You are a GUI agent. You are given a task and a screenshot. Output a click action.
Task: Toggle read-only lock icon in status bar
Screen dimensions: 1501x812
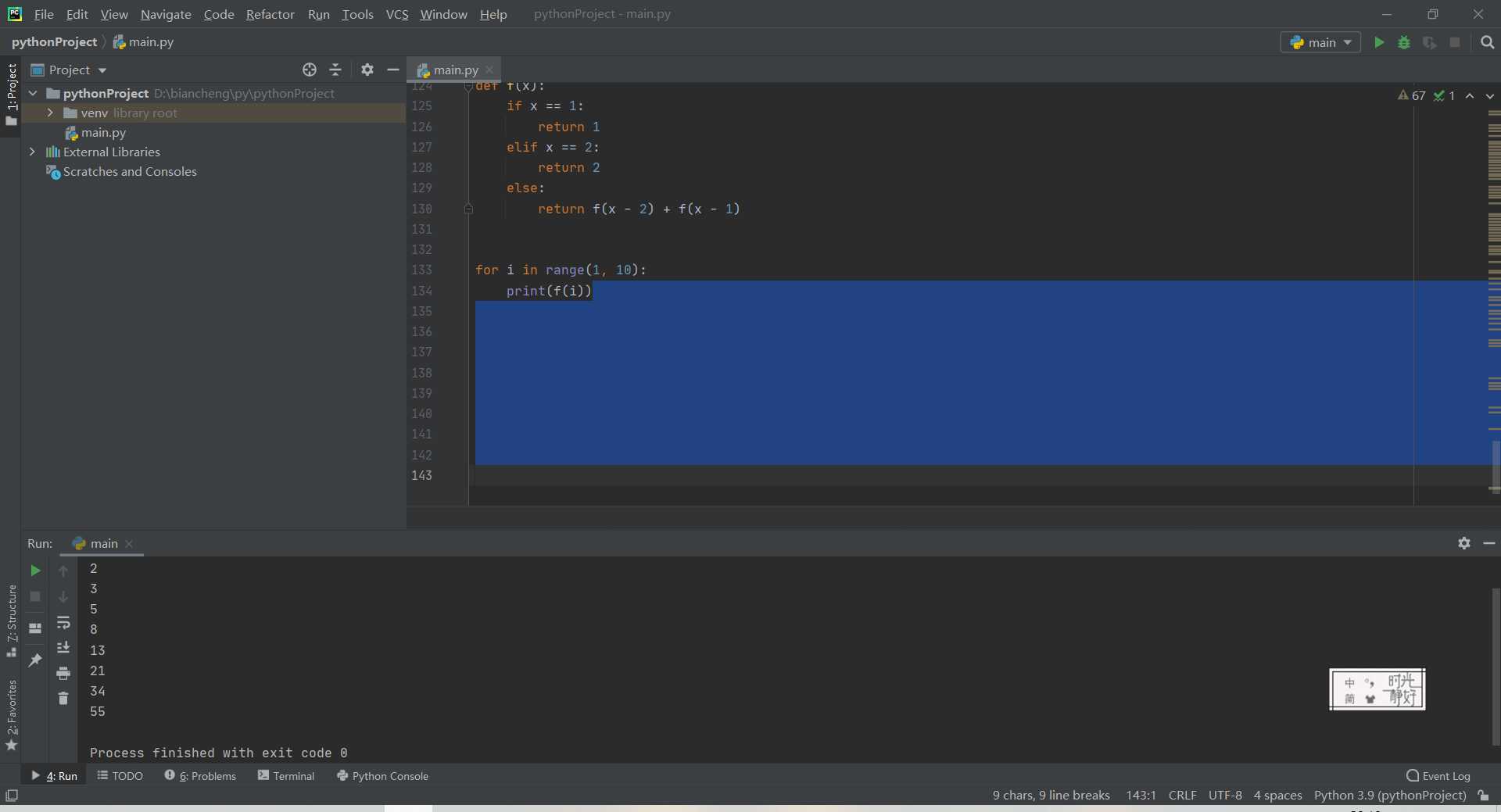tap(1484, 796)
